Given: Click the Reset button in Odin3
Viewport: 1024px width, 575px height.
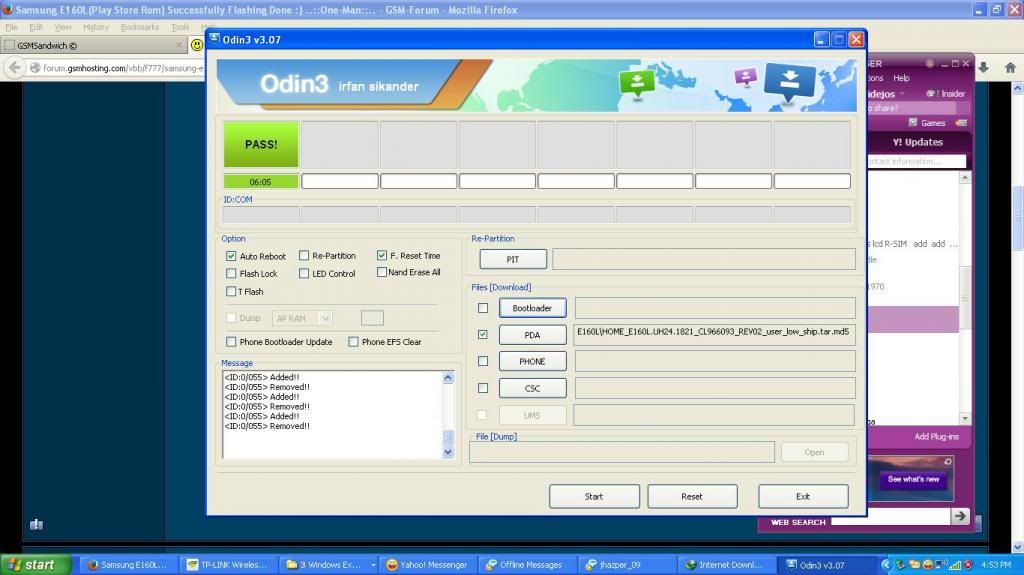Looking at the screenshot, I should 692,497.
